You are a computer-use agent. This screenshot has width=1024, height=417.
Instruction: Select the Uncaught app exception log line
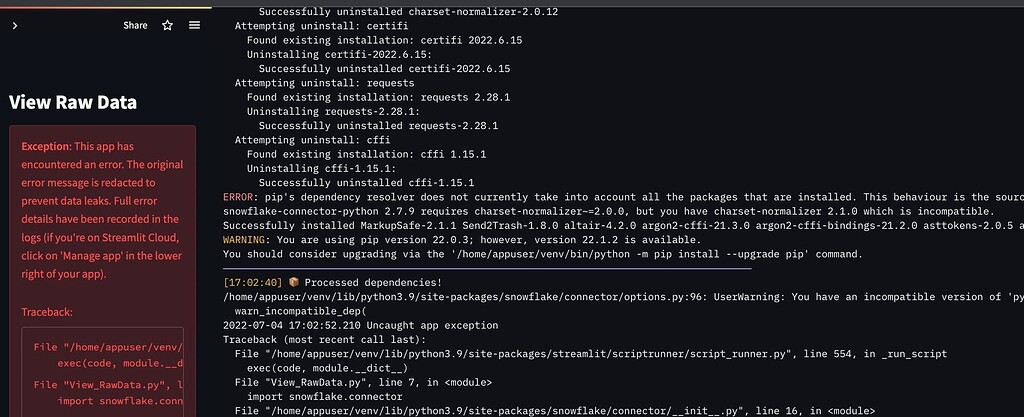click(x=360, y=326)
